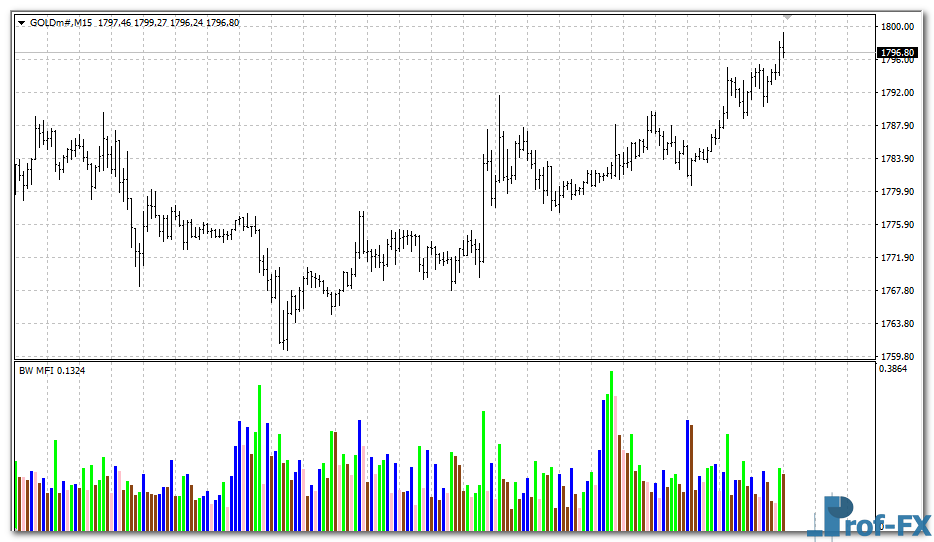This screenshot has width=934, height=542.
Task: Click the 1767.80 label on the price axis
Action: (x=897, y=291)
